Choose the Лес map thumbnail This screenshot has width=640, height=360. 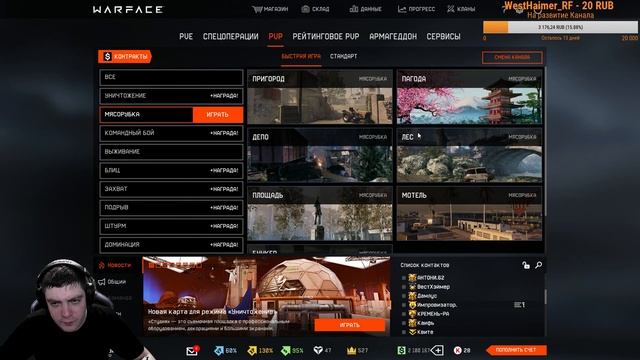[x=469, y=156]
